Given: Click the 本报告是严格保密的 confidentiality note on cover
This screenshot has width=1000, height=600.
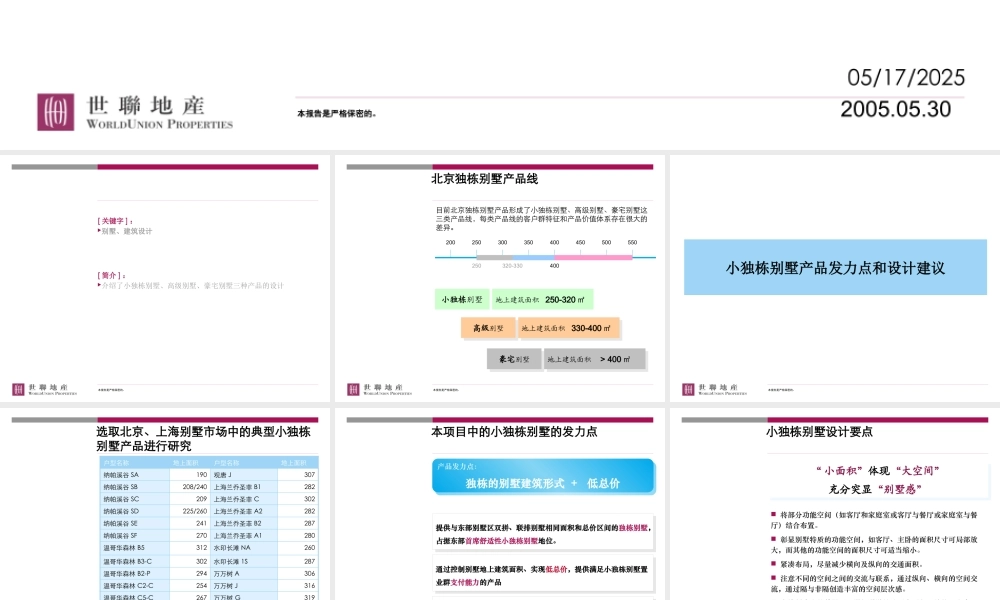Looking at the screenshot, I should coord(337,113).
